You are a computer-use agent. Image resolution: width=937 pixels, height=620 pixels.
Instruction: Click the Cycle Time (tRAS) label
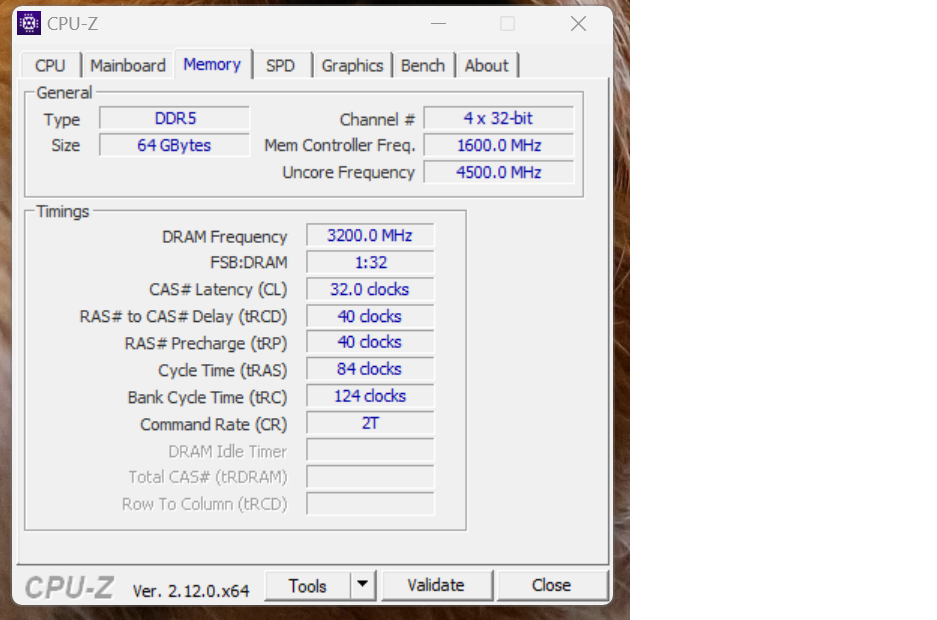(222, 370)
